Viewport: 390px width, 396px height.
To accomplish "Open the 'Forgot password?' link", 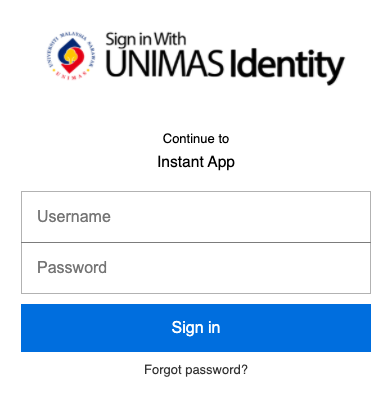I will pyautogui.click(x=196, y=370).
